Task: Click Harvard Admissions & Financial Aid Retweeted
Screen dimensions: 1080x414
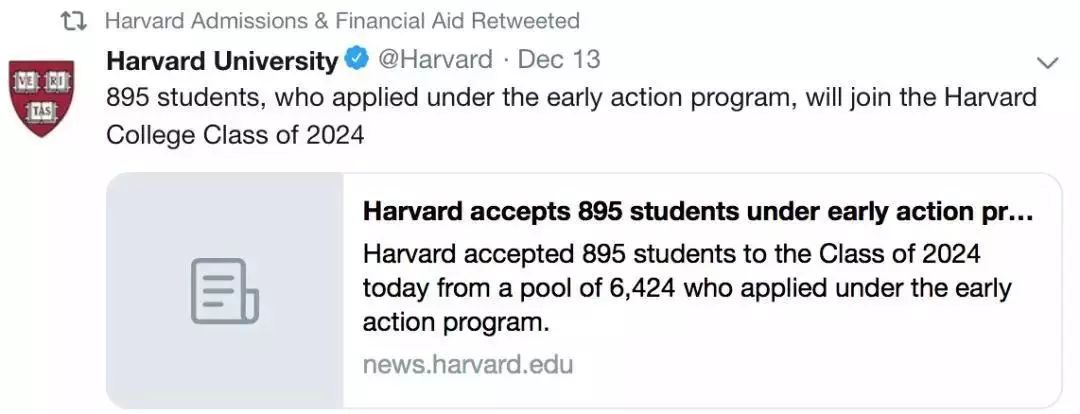Action: coord(342,21)
